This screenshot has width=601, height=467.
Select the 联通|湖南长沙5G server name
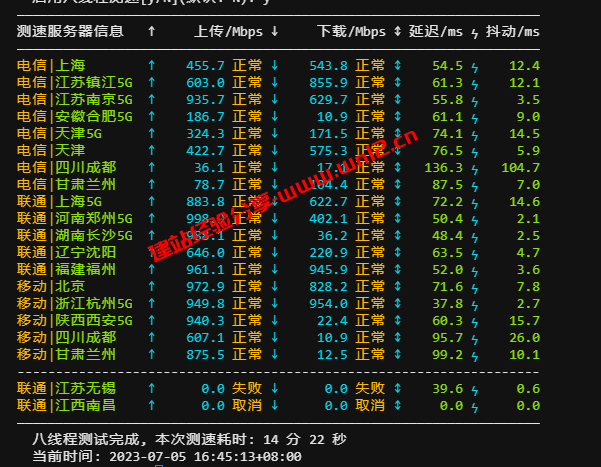[75, 235]
